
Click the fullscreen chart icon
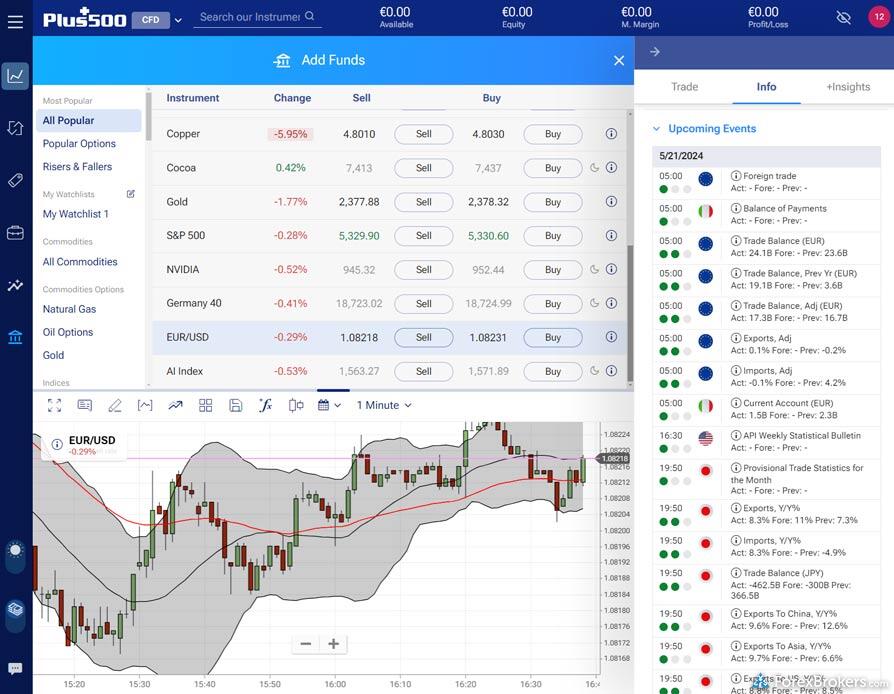click(x=54, y=405)
